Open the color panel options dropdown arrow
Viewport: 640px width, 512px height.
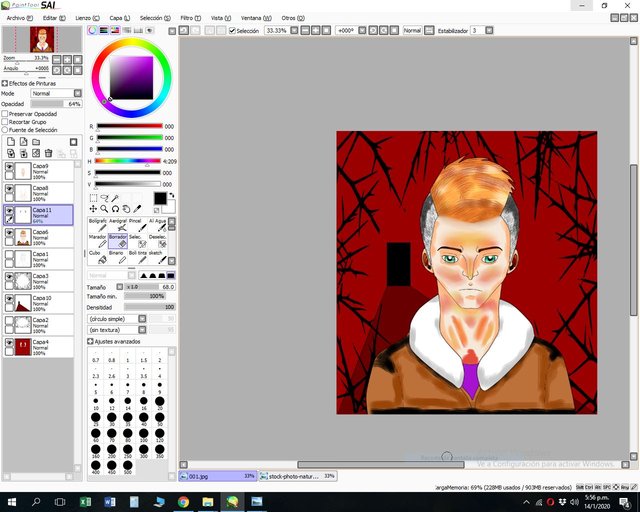point(172,31)
